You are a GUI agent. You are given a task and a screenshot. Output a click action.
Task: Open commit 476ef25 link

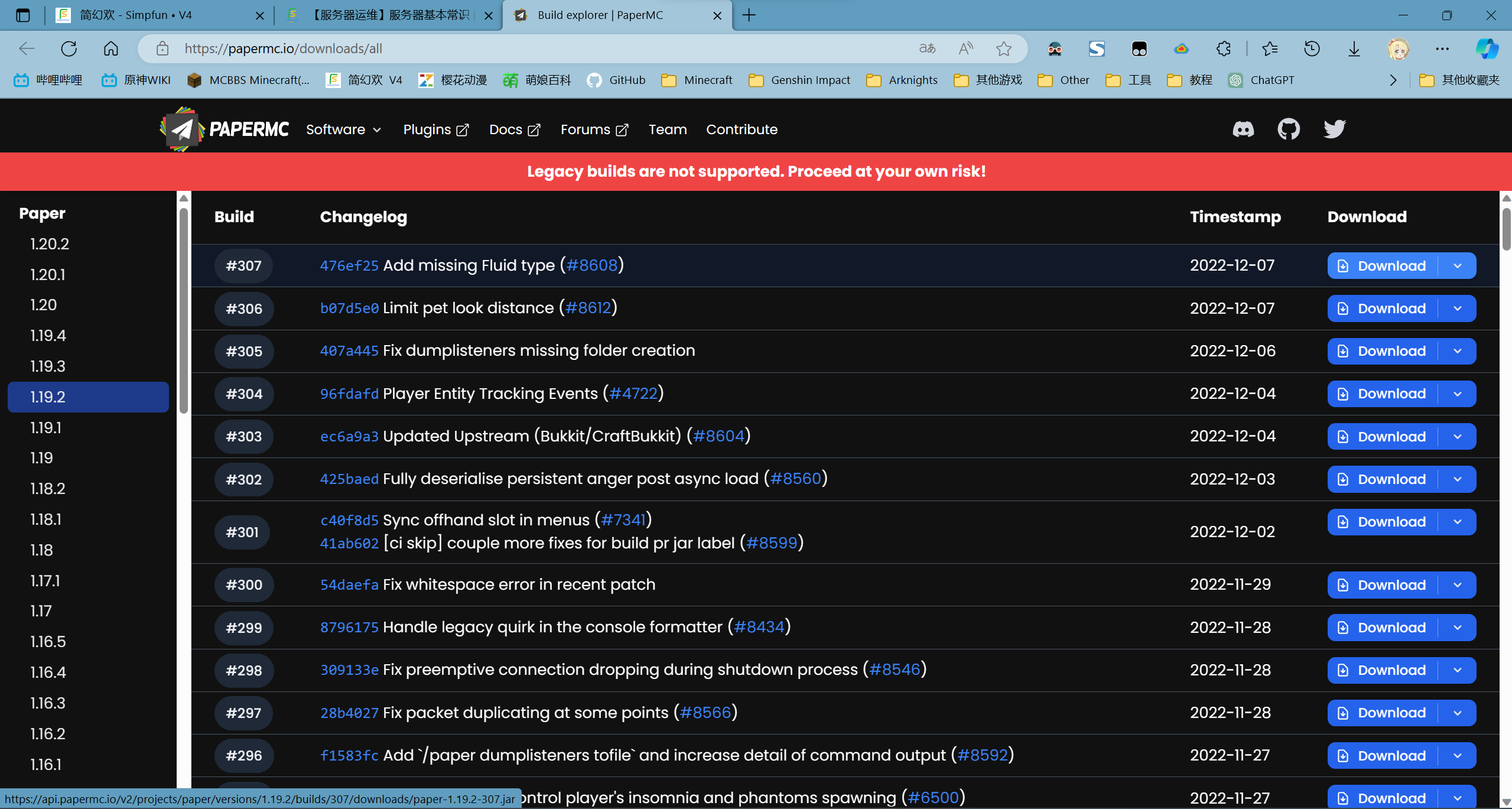click(x=349, y=266)
